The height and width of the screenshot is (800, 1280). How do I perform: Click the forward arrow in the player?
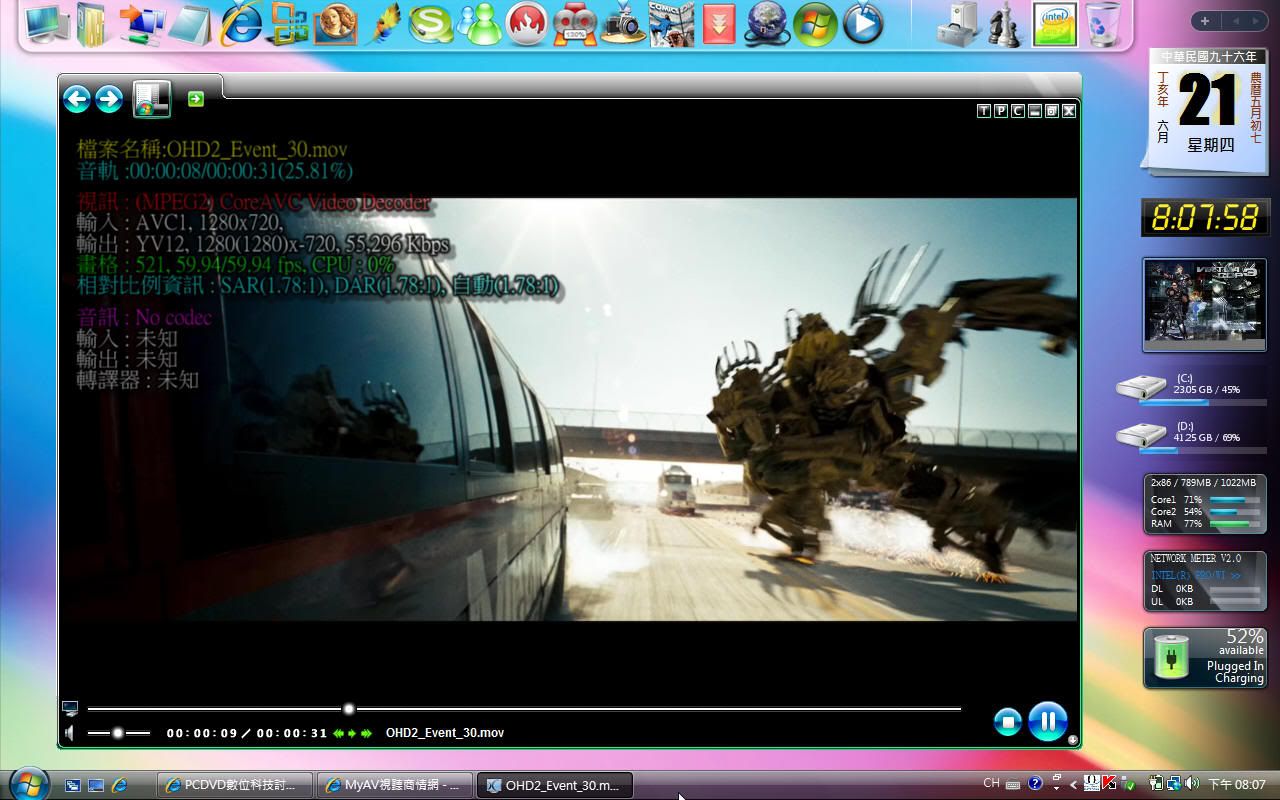(x=109, y=99)
